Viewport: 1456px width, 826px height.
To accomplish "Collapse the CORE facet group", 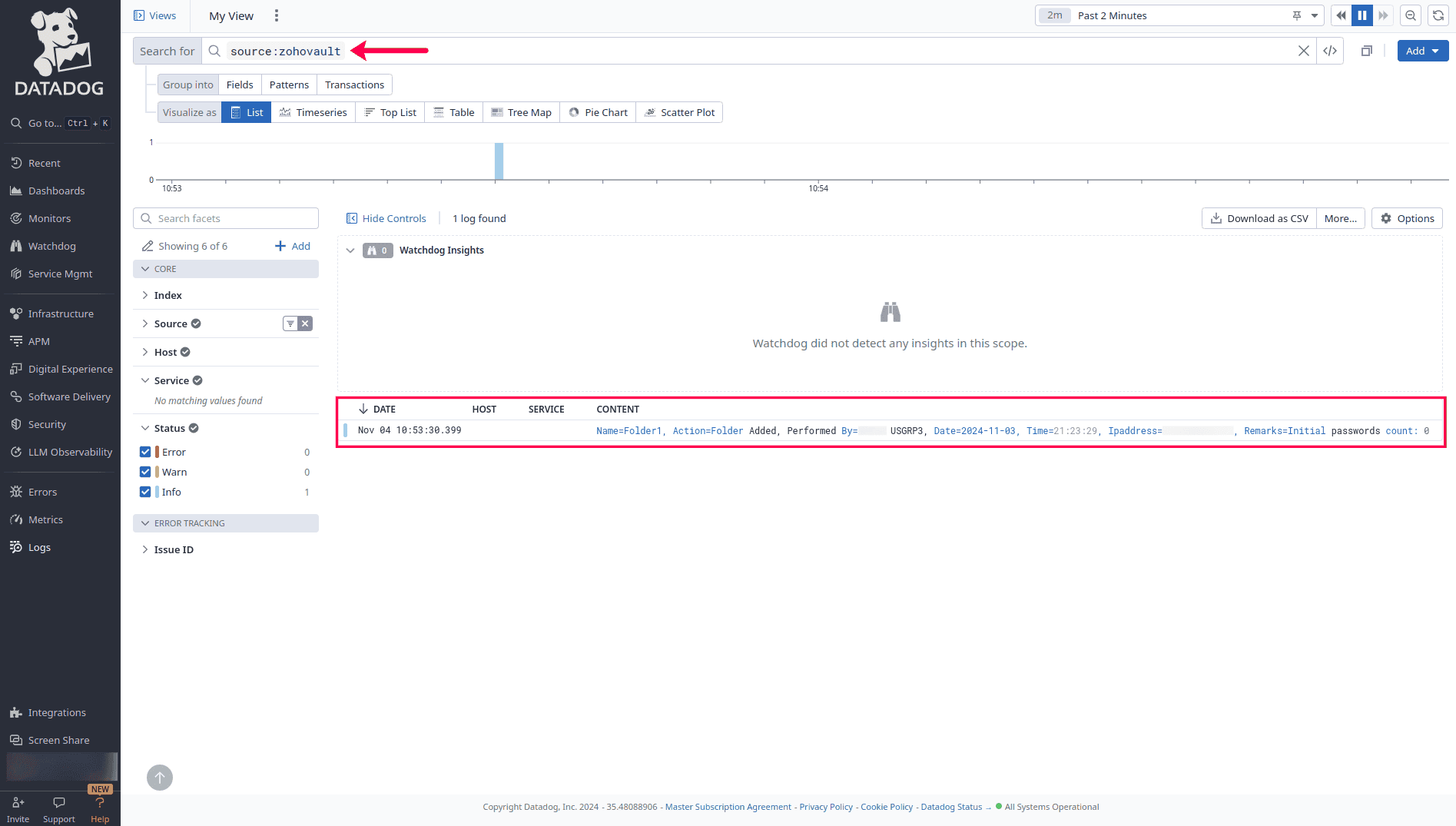I will [226, 269].
